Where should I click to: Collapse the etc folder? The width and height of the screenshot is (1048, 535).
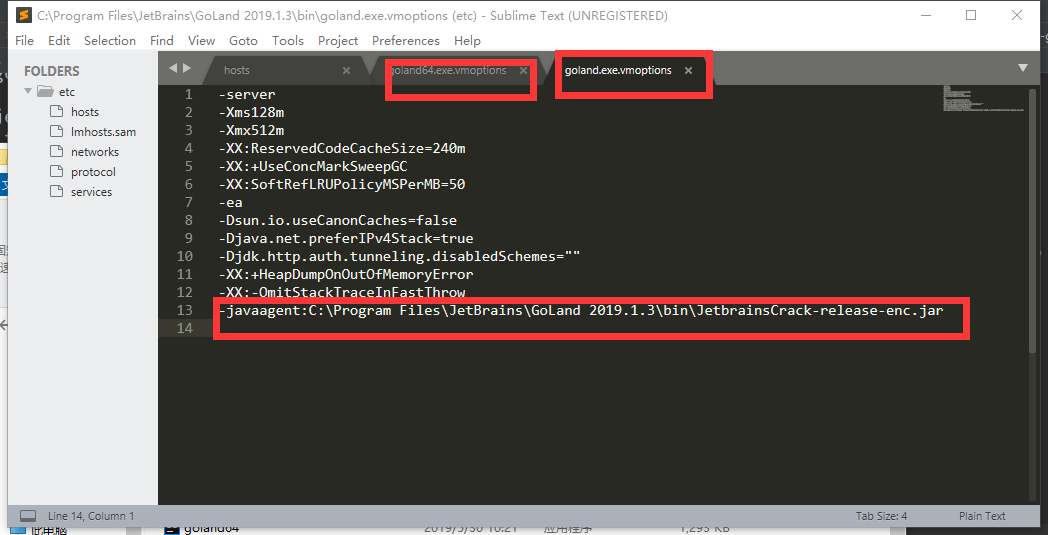click(x=28, y=91)
